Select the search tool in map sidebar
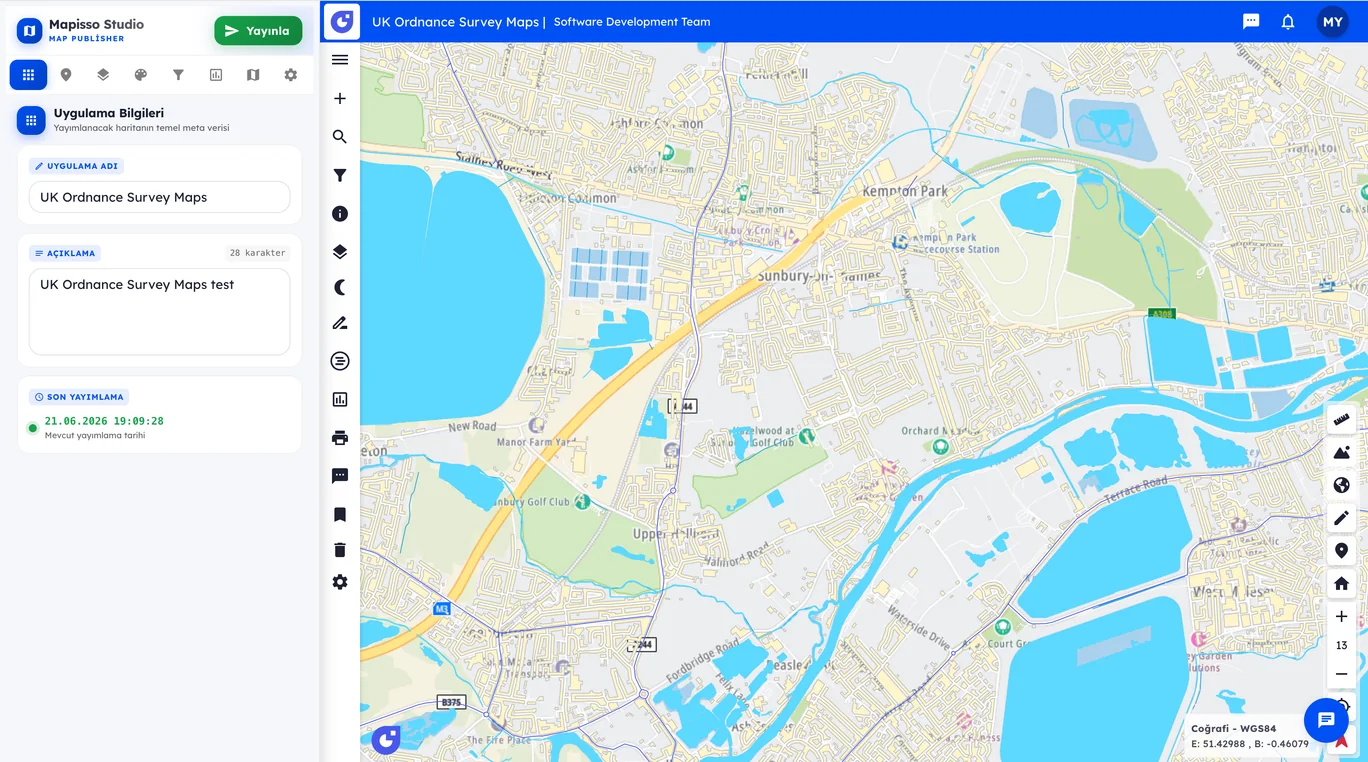This screenshot has height=762, width=1368. pyautogui.click(x=340, y=137)
